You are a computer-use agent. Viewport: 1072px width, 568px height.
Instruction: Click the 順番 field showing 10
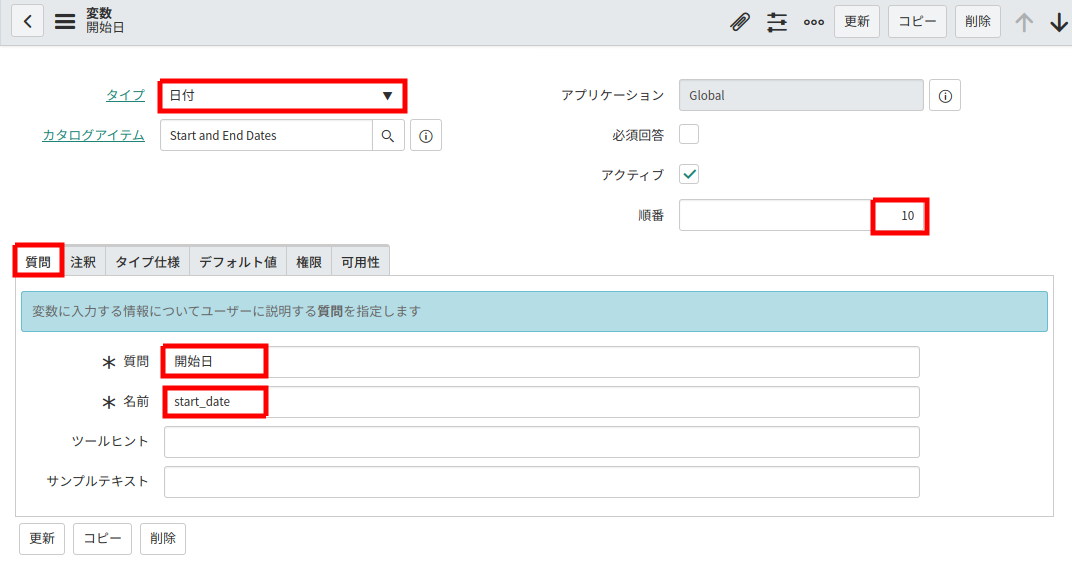tap(803, 215)
